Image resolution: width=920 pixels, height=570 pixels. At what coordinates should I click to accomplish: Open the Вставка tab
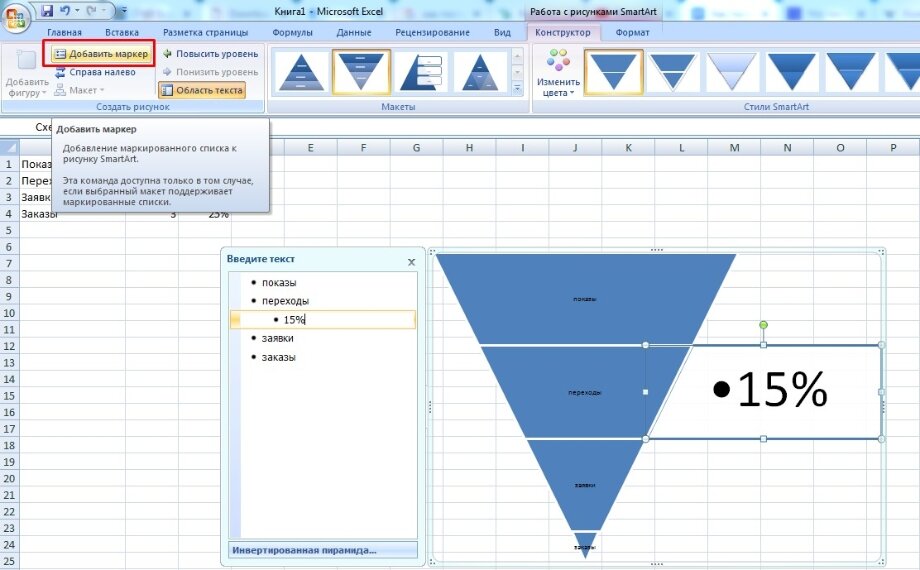[122, 32]
